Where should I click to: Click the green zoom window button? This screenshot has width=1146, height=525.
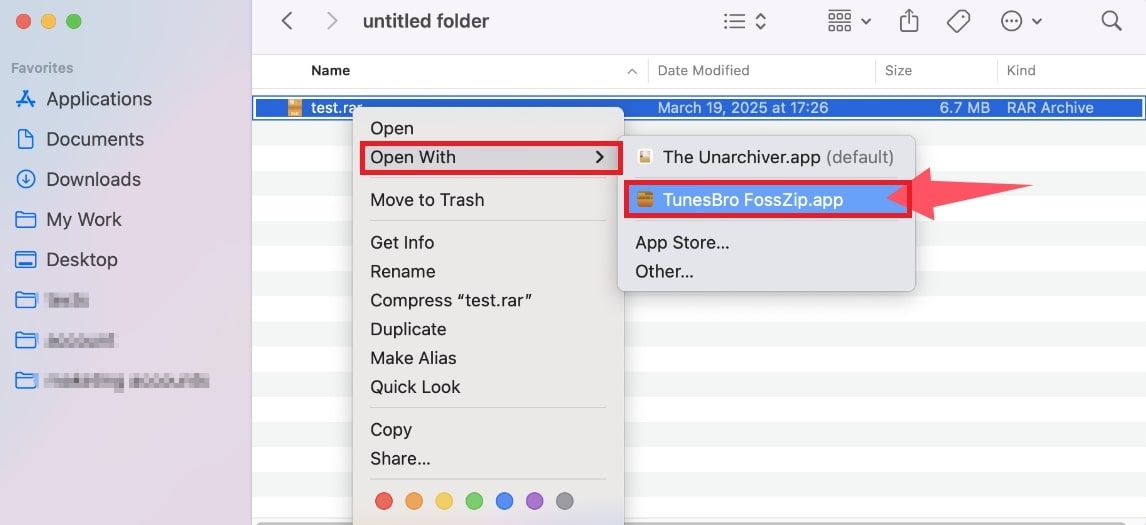[73, 21]
